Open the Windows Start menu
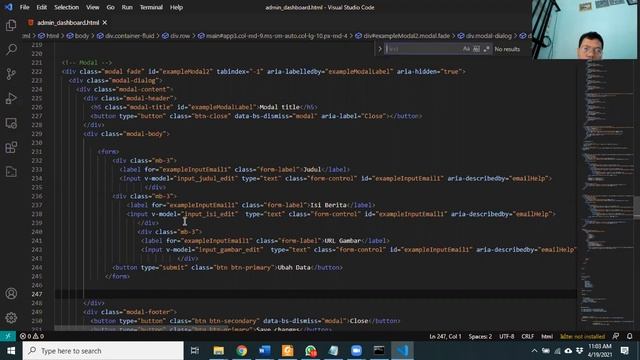This screenshot has height=360, width=640. pyautogui.click(x=11, y=351)
